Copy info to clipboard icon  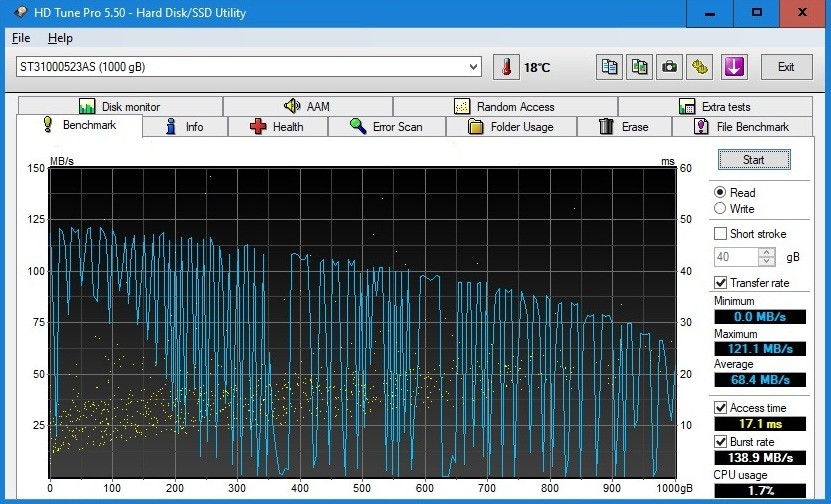pyautogui.click(x=609, y=67)
